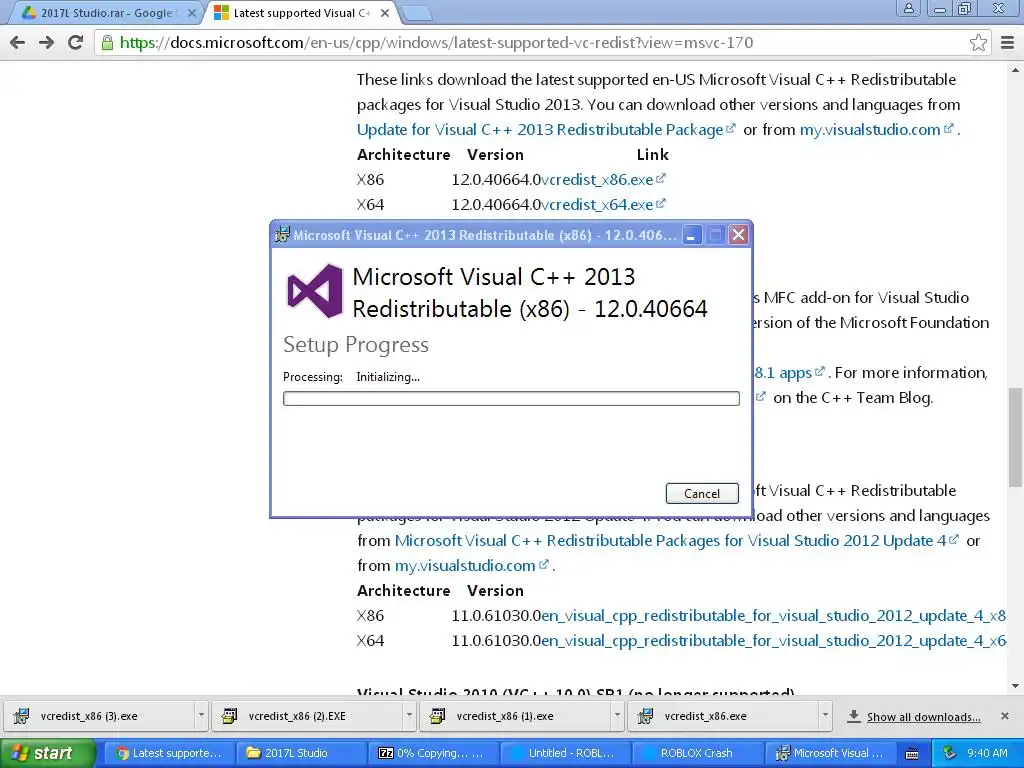Click the Visual Studio purple logo in installer

[x=315, y=291]
